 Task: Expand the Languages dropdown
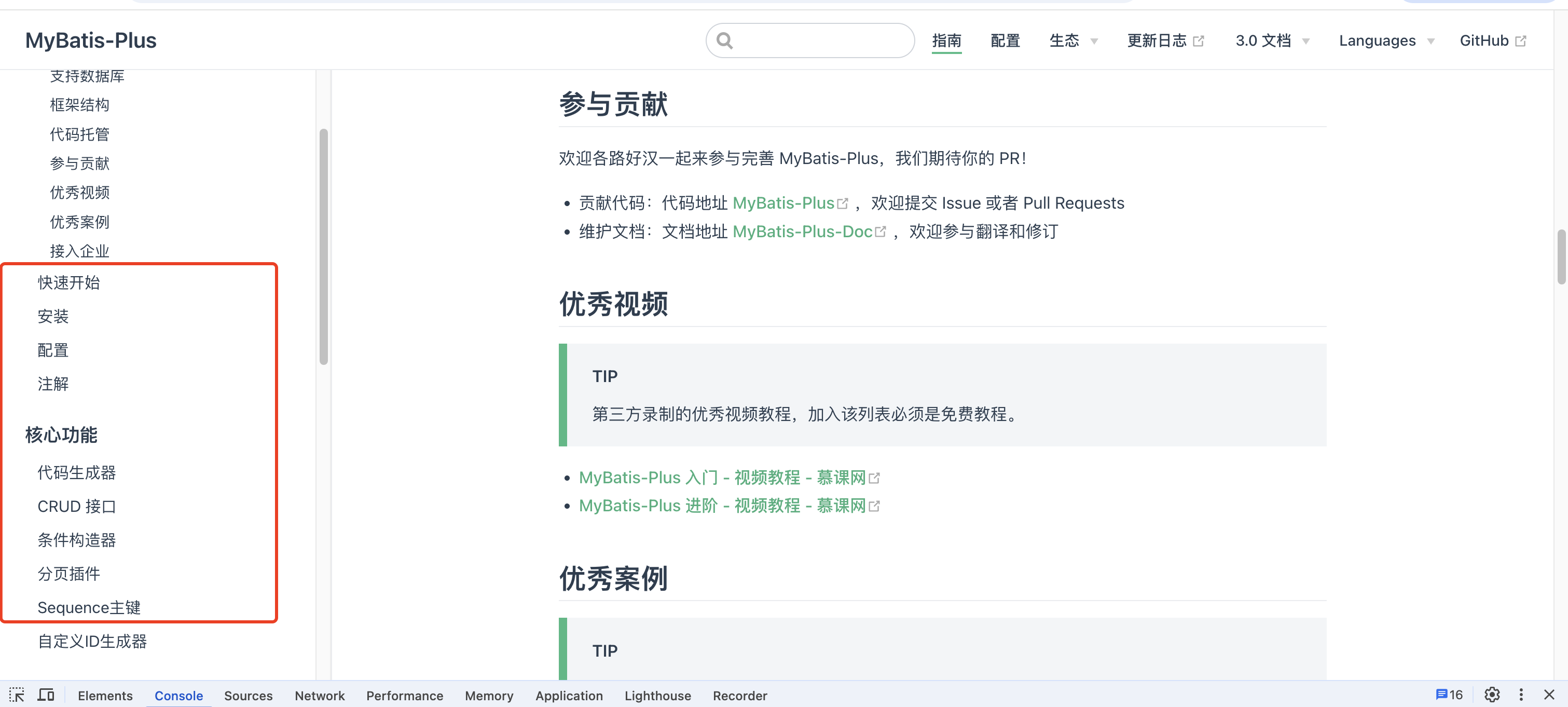(x=1386, y=41)
